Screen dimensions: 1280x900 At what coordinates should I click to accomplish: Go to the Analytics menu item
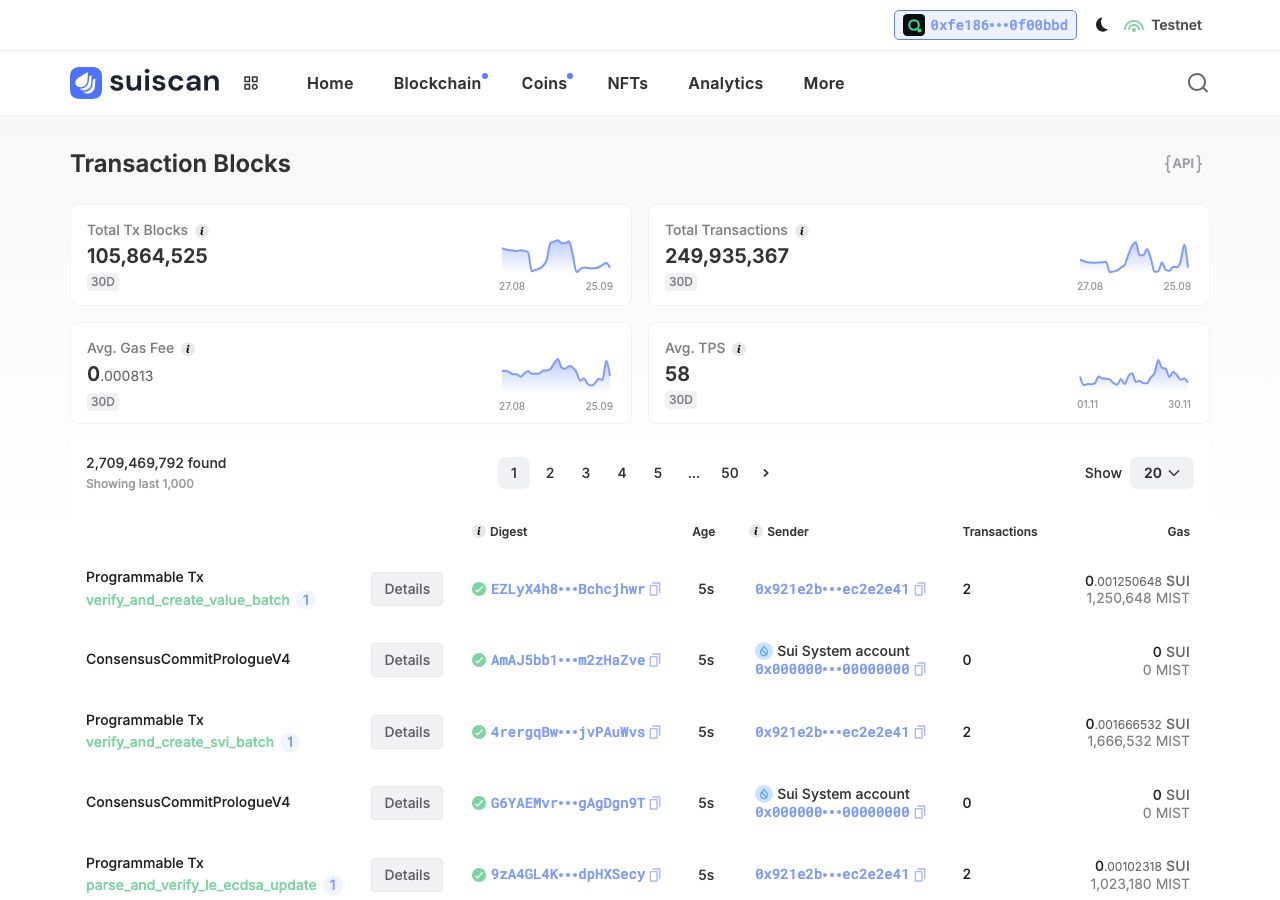click(x=726, y=83)
